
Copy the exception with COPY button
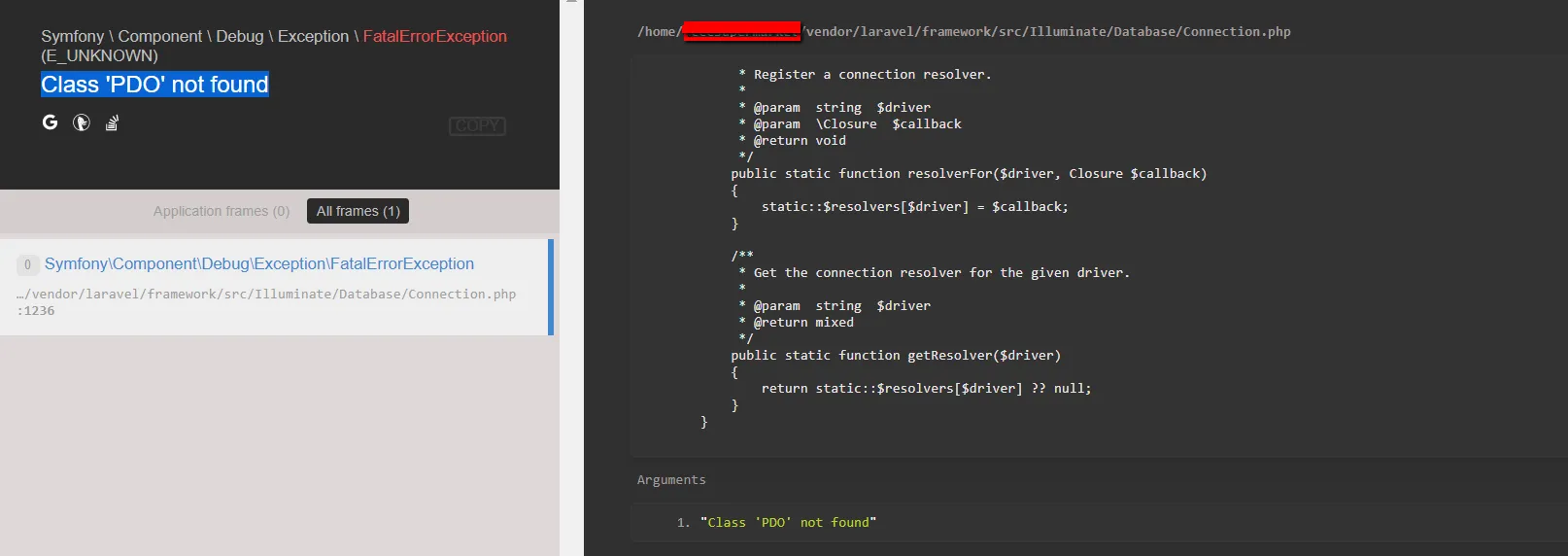[x=477, y=126]
